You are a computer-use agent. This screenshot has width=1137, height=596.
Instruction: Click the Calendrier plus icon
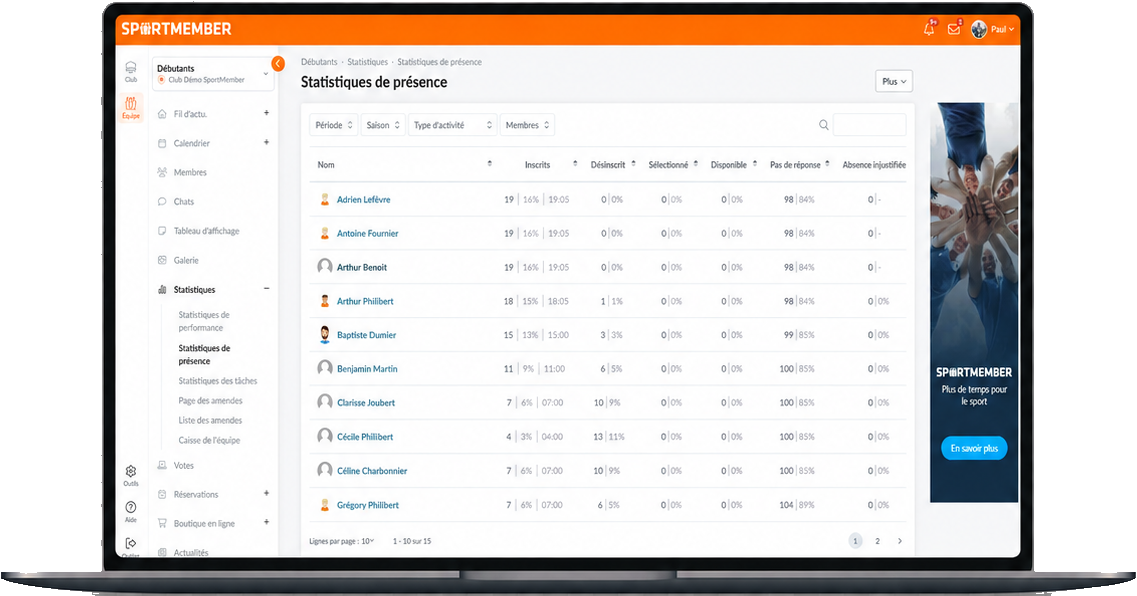pos(266,142)
